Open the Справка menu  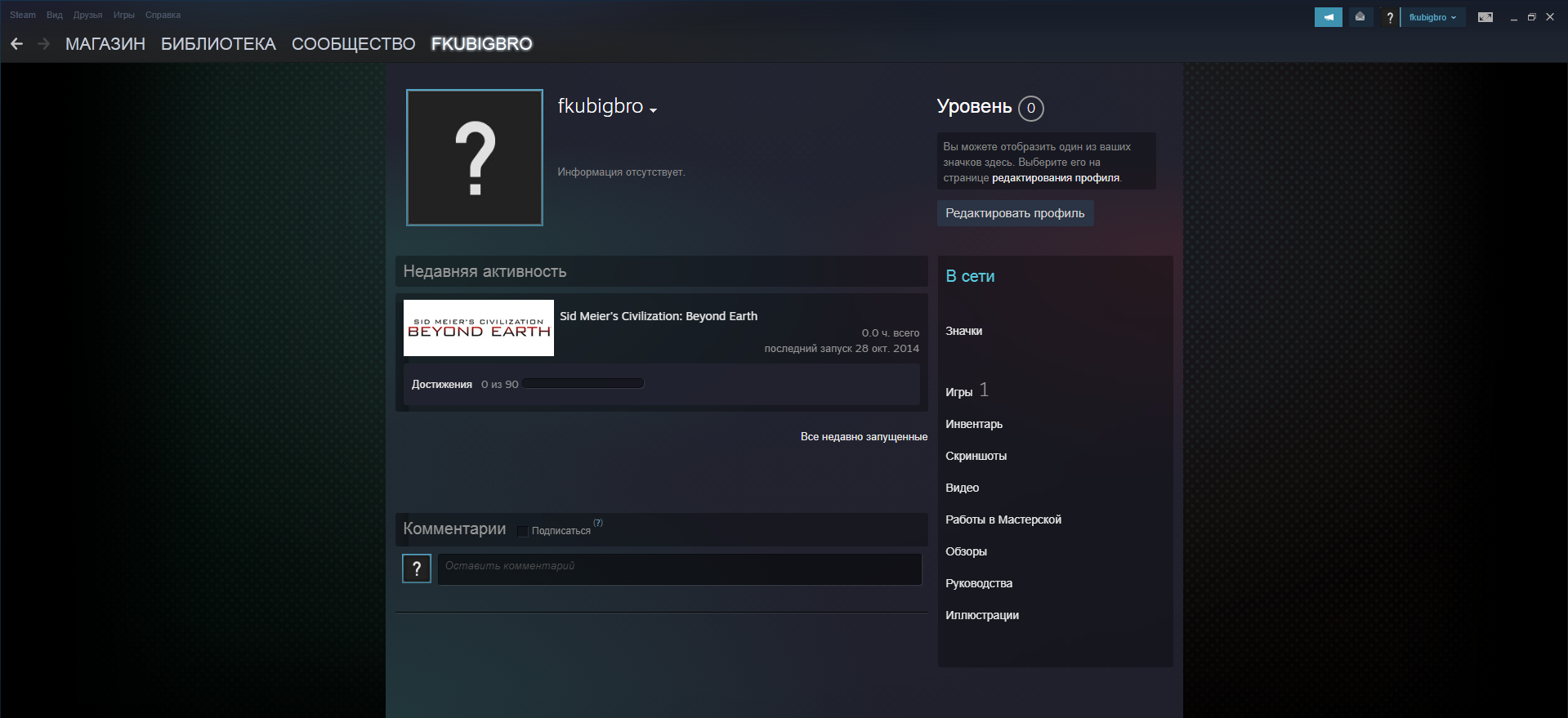pyautogui.click(x=163, y=15)
